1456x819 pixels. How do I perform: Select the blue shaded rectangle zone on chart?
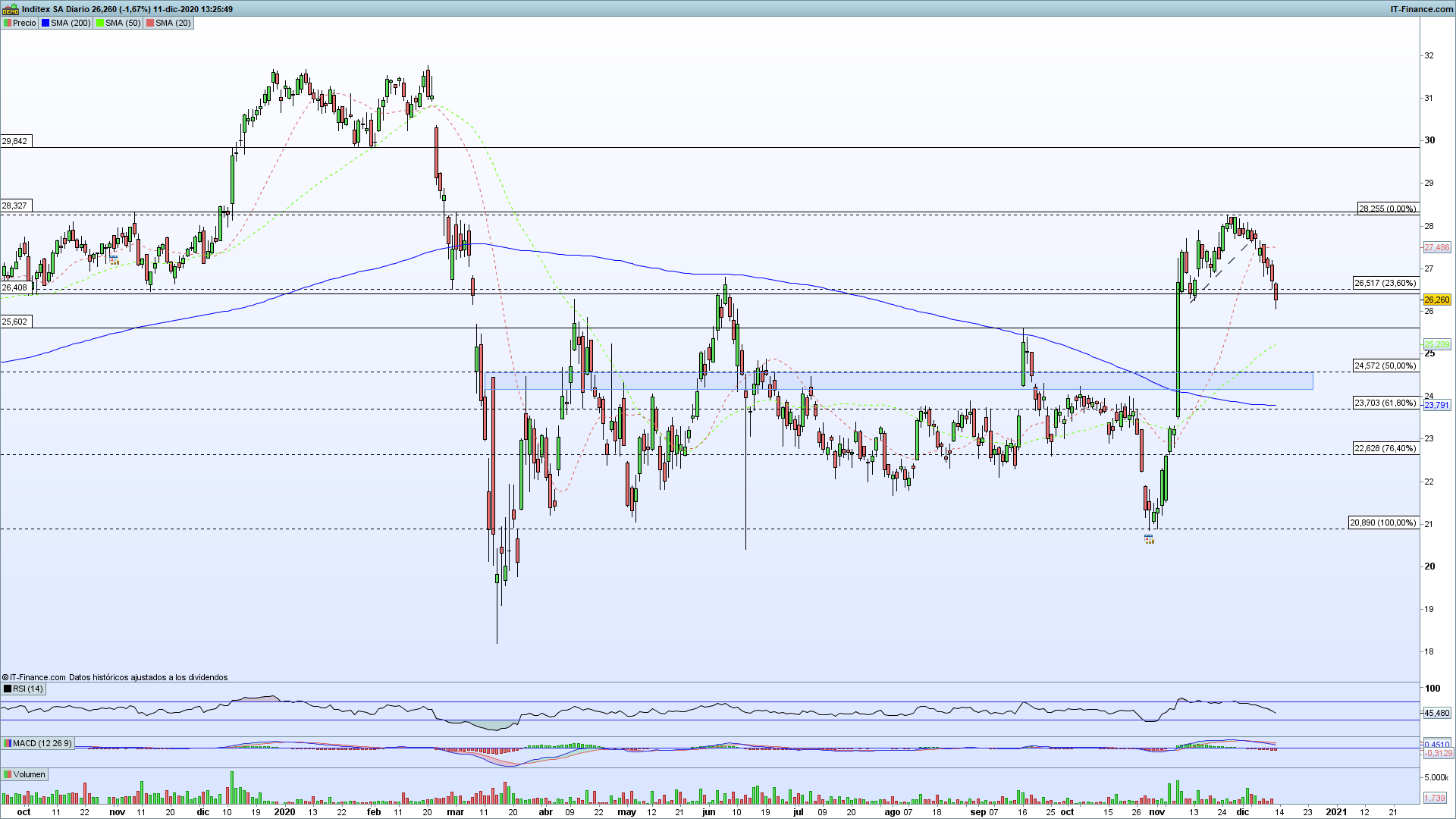899,381
